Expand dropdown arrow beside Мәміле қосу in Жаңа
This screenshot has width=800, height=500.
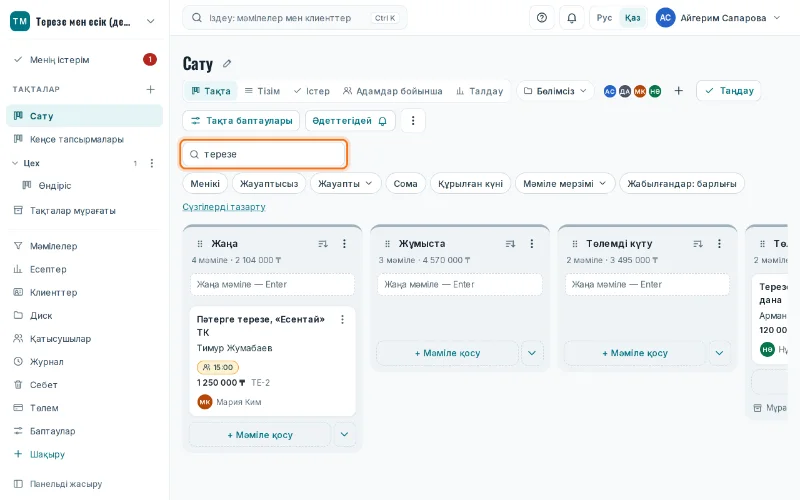coord(344,435)
